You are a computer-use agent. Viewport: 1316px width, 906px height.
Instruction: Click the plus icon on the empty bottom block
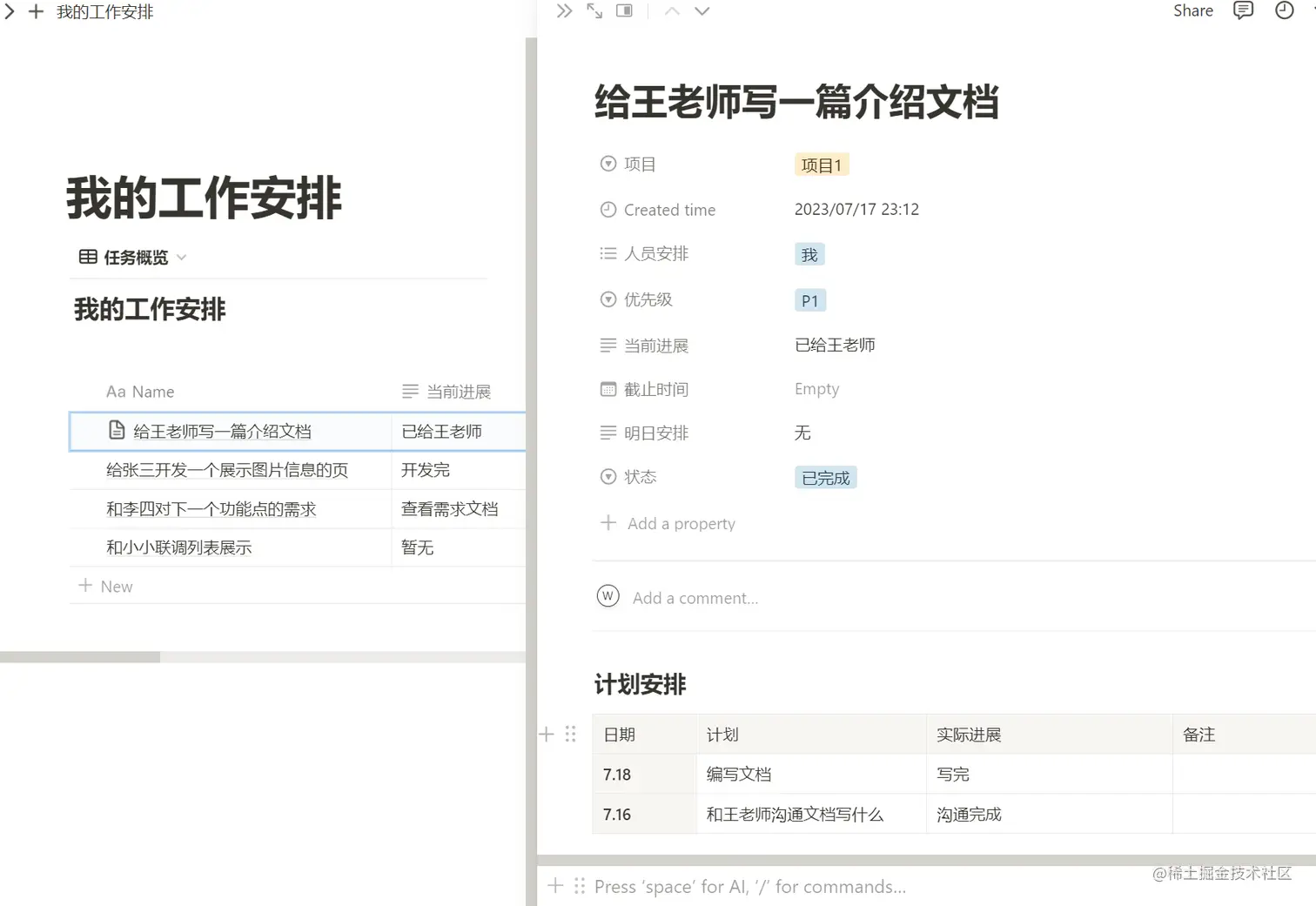click(555, 886)
